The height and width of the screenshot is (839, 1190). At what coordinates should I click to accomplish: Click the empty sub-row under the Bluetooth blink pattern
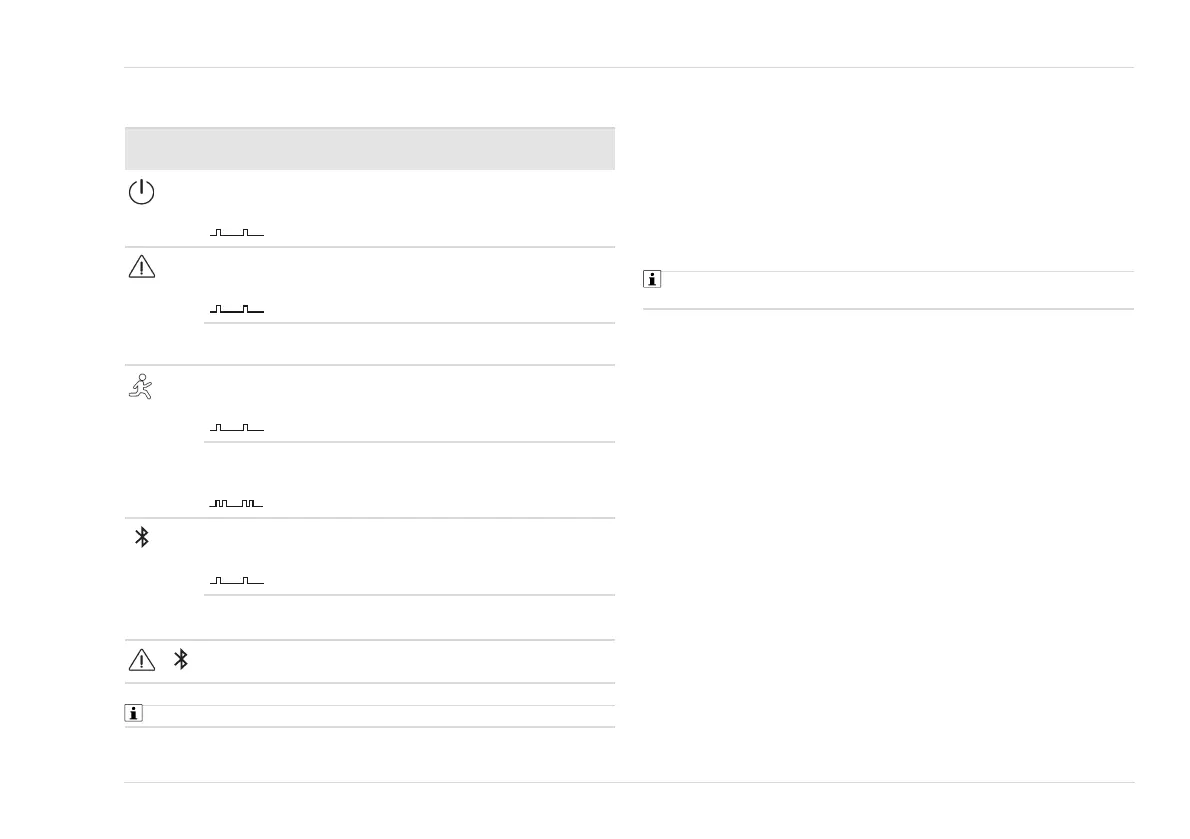pos(408,617)
